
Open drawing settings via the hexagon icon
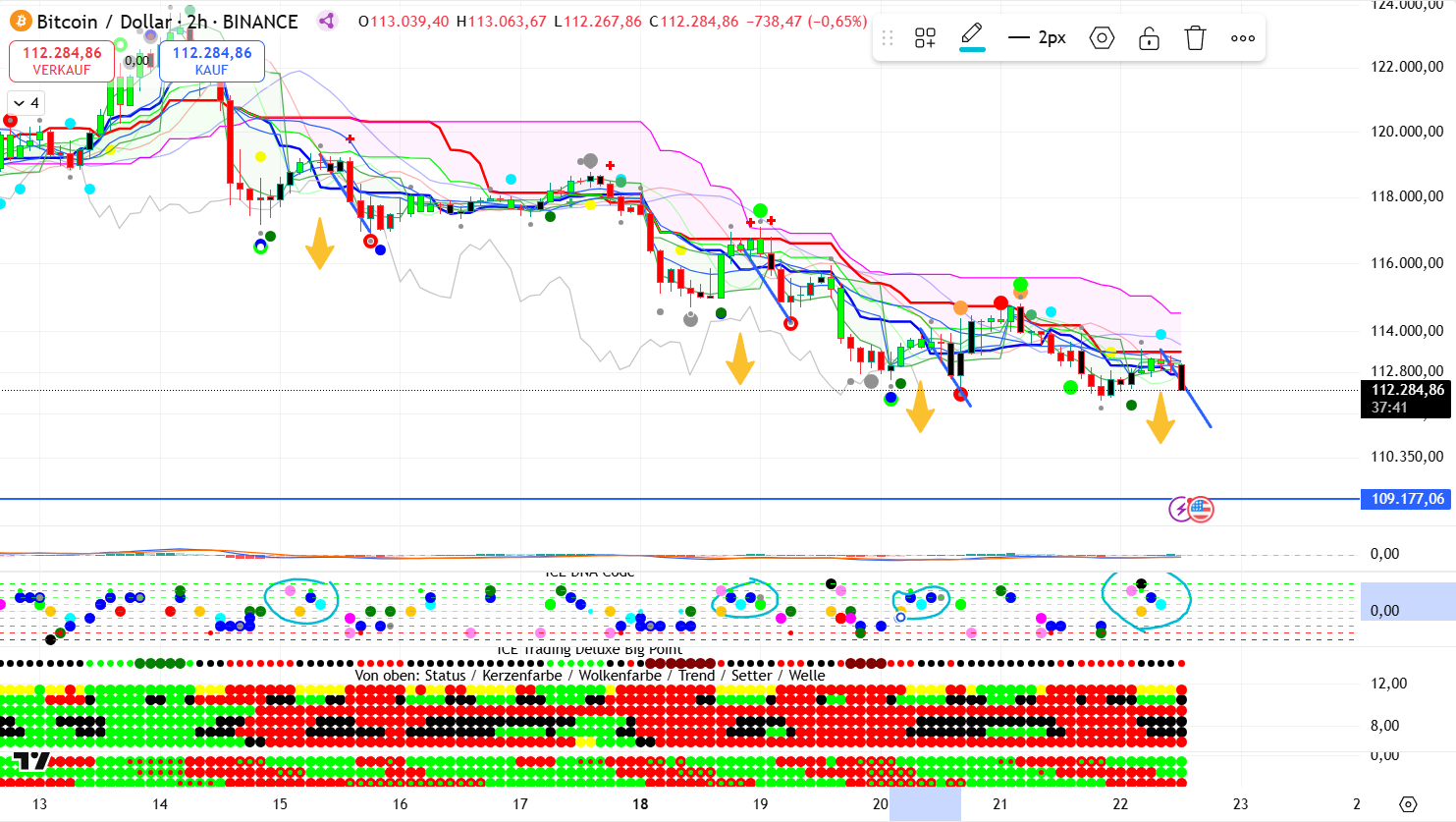1102,38
